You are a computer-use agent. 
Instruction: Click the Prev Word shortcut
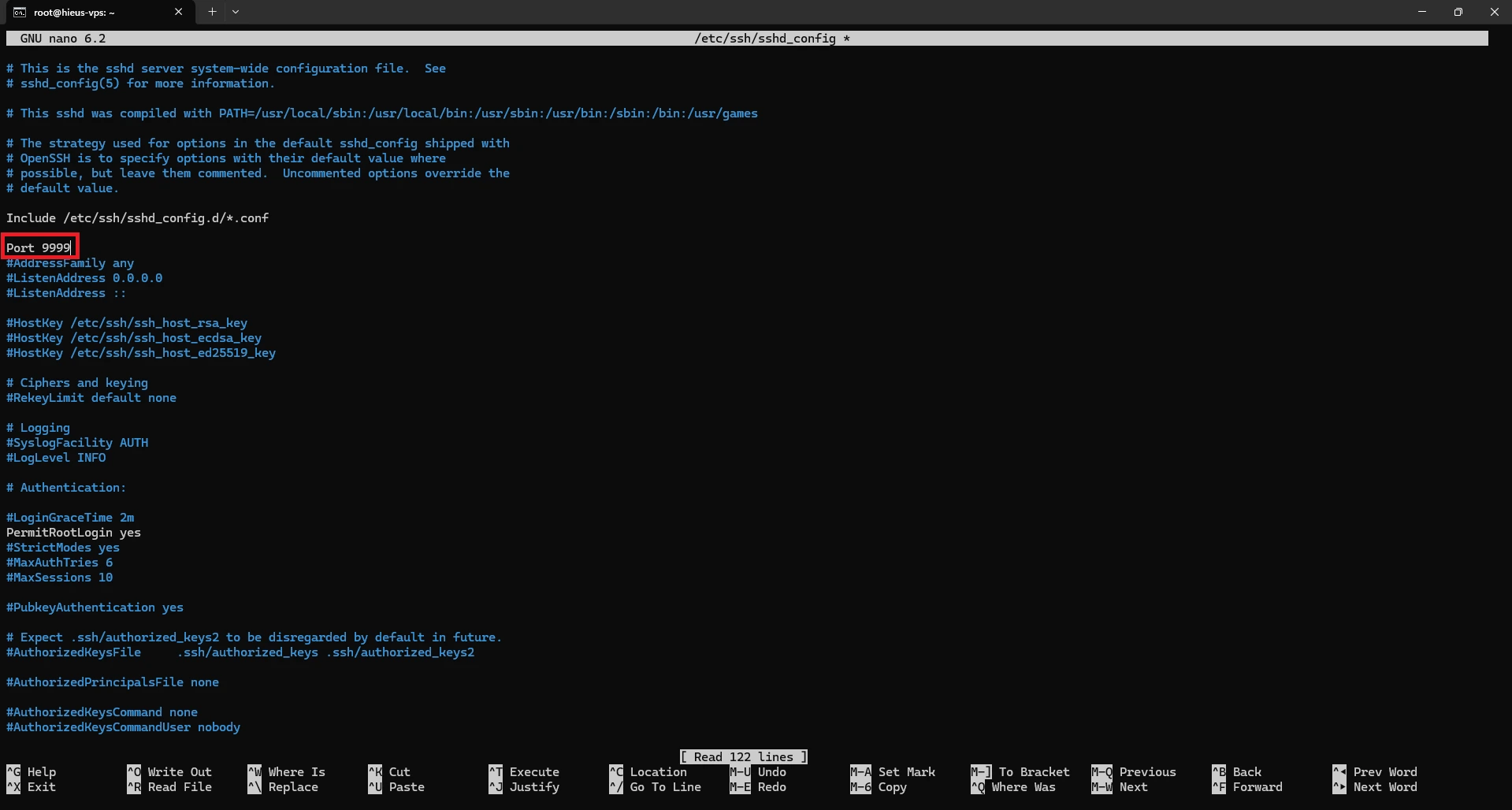coord(1375,772)
